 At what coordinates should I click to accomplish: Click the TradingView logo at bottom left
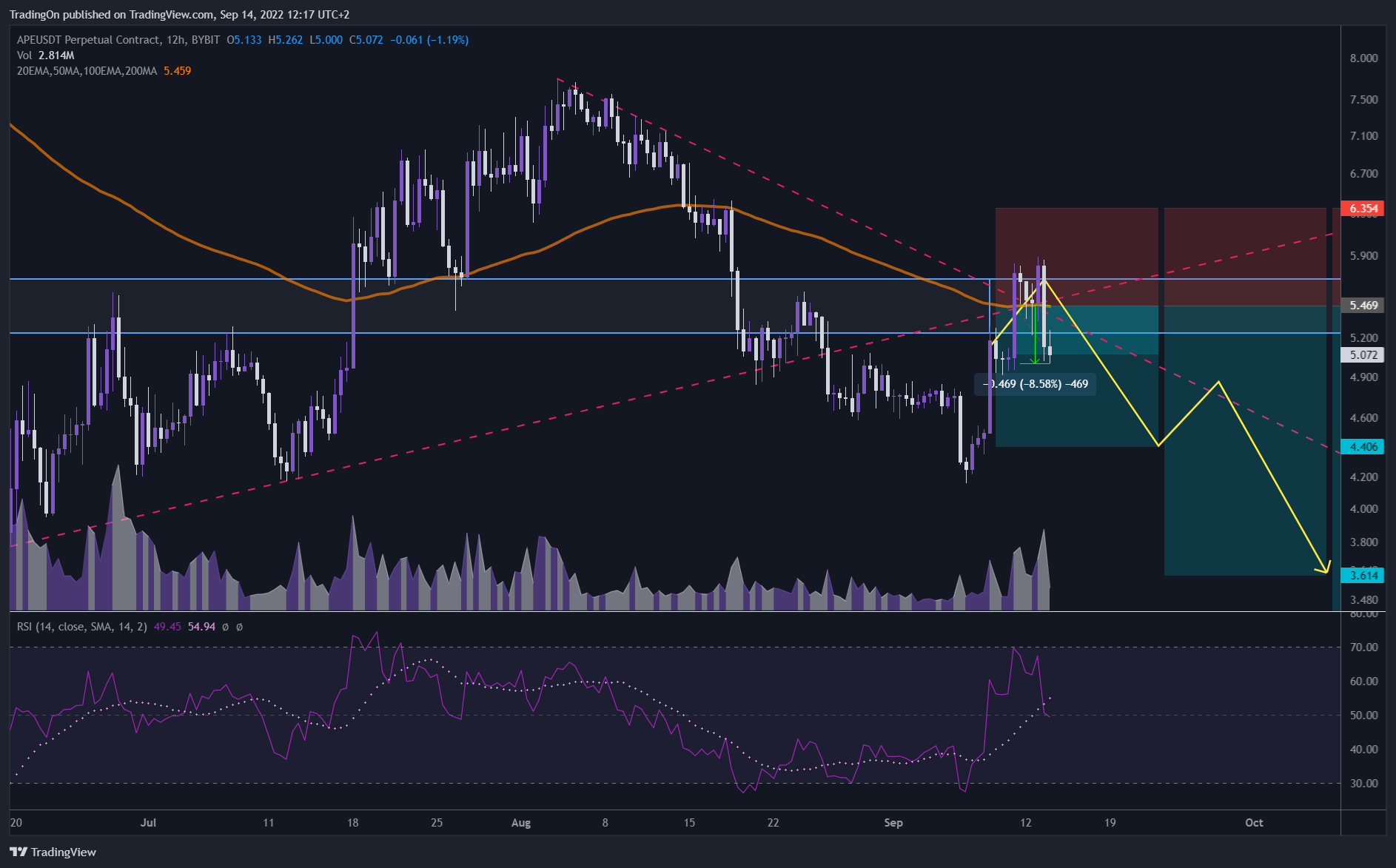pyautogui.click(x=53, y=852)
